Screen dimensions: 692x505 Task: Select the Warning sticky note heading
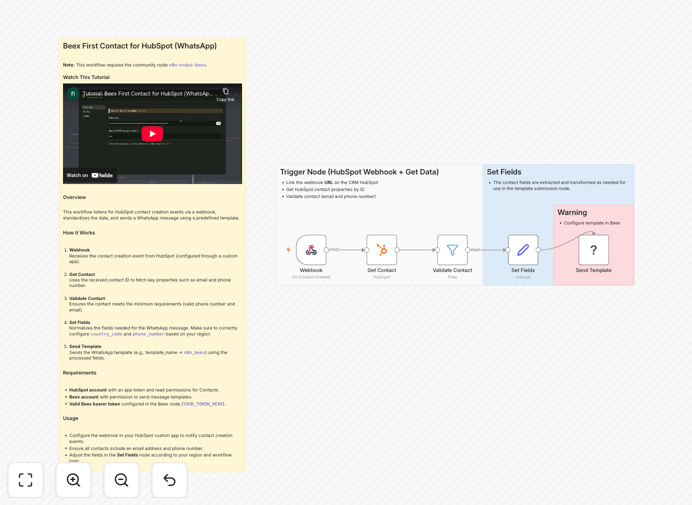572,212
